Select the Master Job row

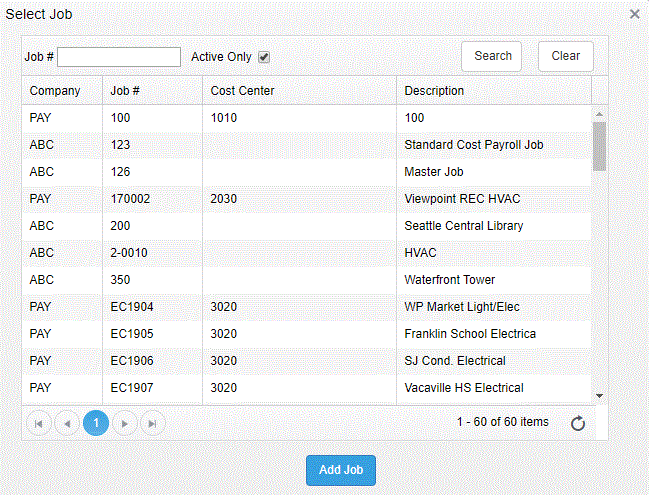[306, 172]
